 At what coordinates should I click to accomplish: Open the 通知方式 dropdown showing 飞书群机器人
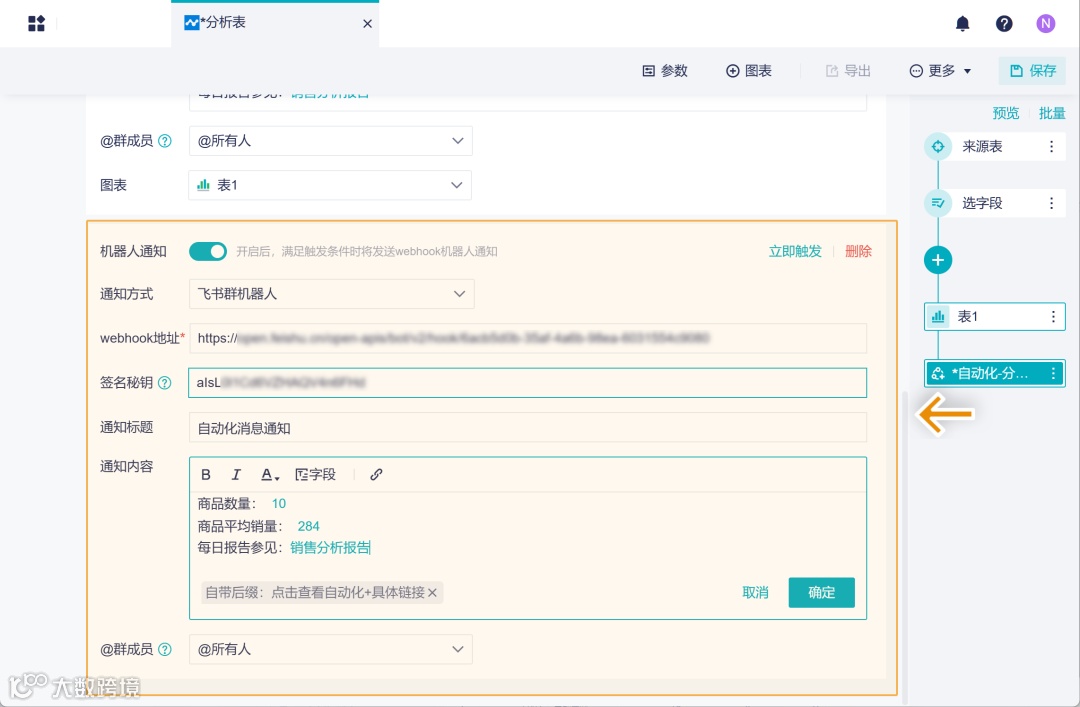coord(331,294)
